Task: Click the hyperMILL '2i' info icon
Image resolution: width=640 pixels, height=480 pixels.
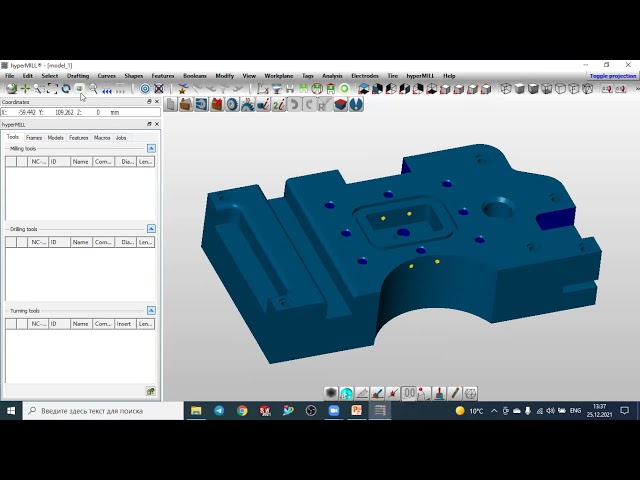Action: [x=279, y=104]
